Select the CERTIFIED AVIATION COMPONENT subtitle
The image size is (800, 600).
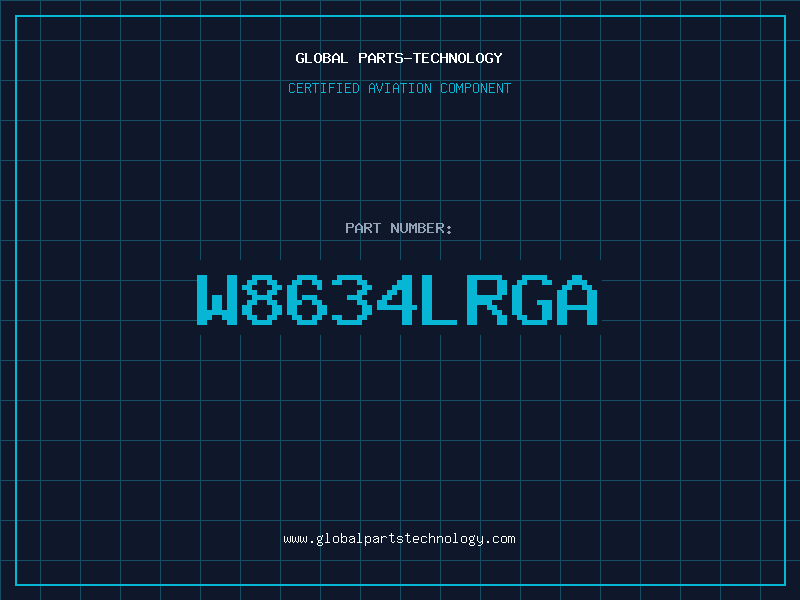click(399, 88)
